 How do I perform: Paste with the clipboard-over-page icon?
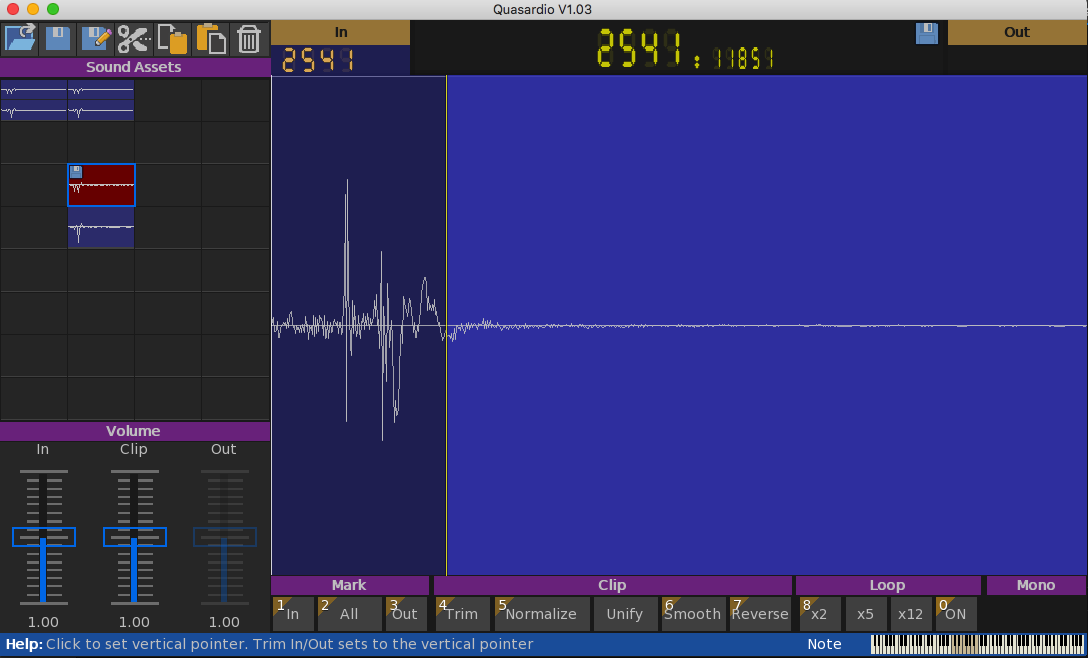click(x=210, y=39)
